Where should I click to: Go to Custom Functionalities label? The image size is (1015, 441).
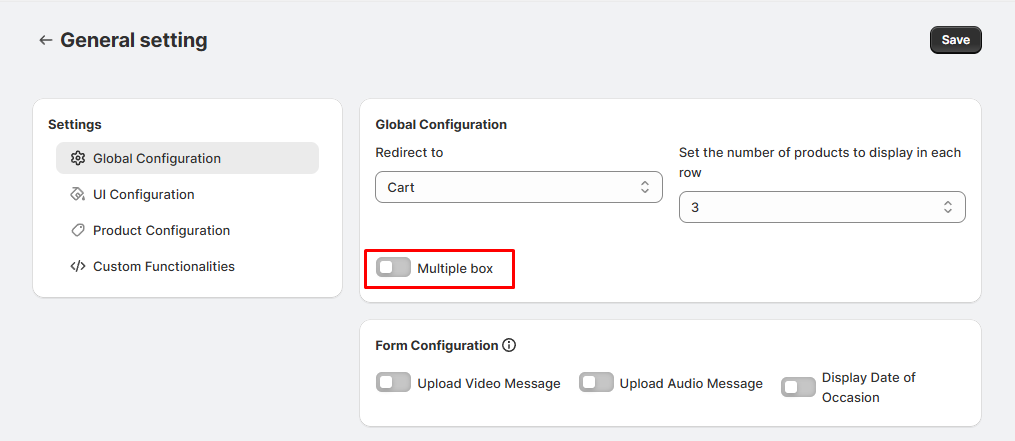164,266
